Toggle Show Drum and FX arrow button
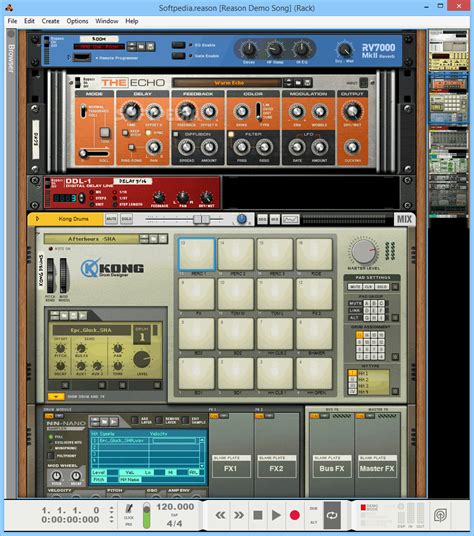 56,397
